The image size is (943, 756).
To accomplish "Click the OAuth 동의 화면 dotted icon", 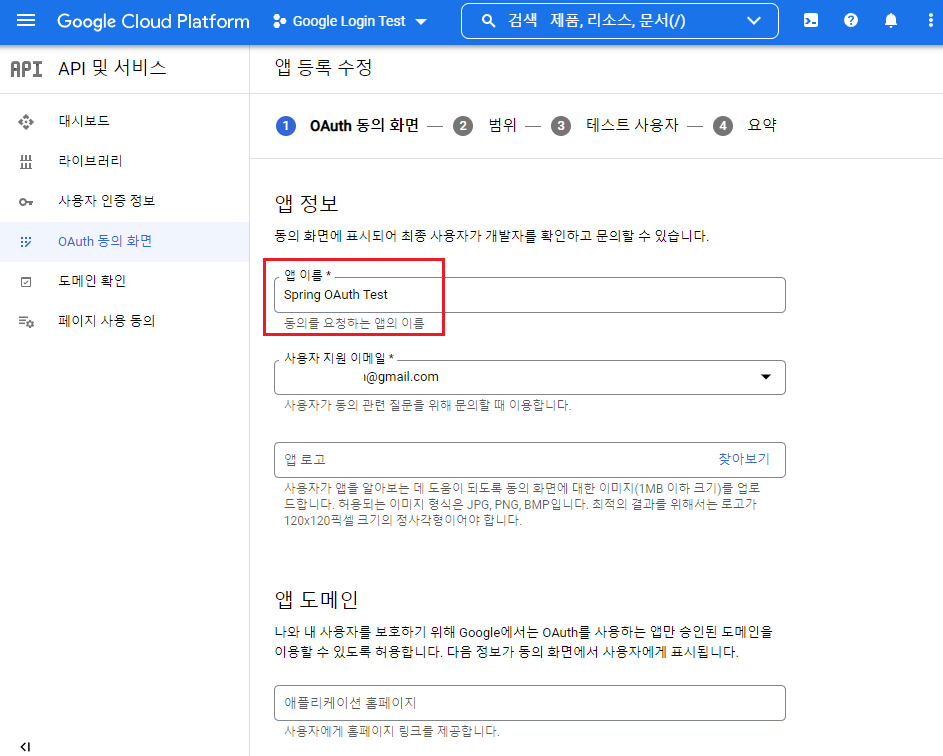I will pos(26,242).
